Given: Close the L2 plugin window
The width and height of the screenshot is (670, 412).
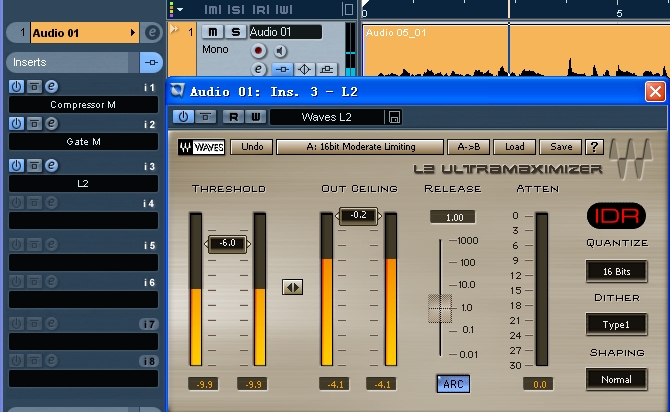Looking at the screenshot, I should point(655,91).
